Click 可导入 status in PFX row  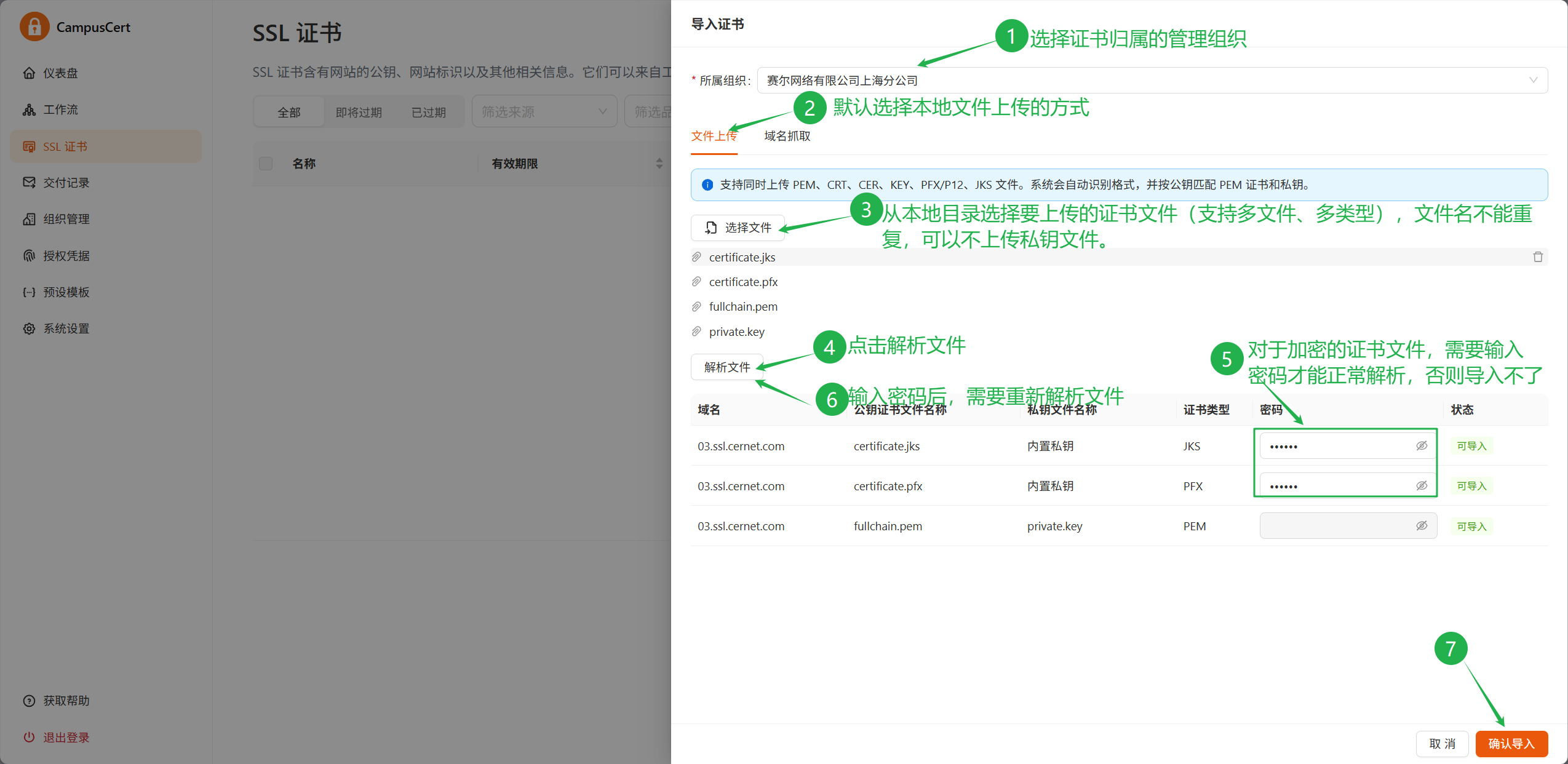(1471, 486)
